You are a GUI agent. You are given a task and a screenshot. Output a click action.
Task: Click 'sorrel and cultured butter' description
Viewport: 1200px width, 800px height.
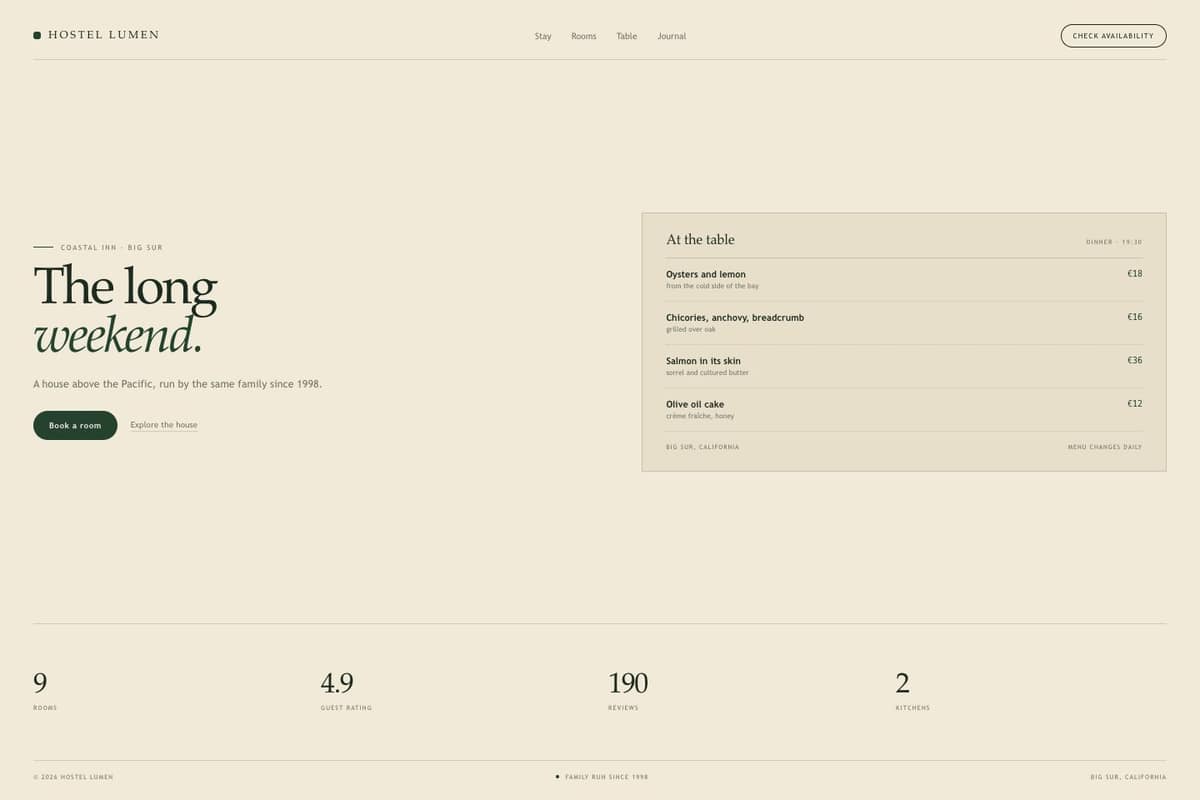tap(707, 373)
